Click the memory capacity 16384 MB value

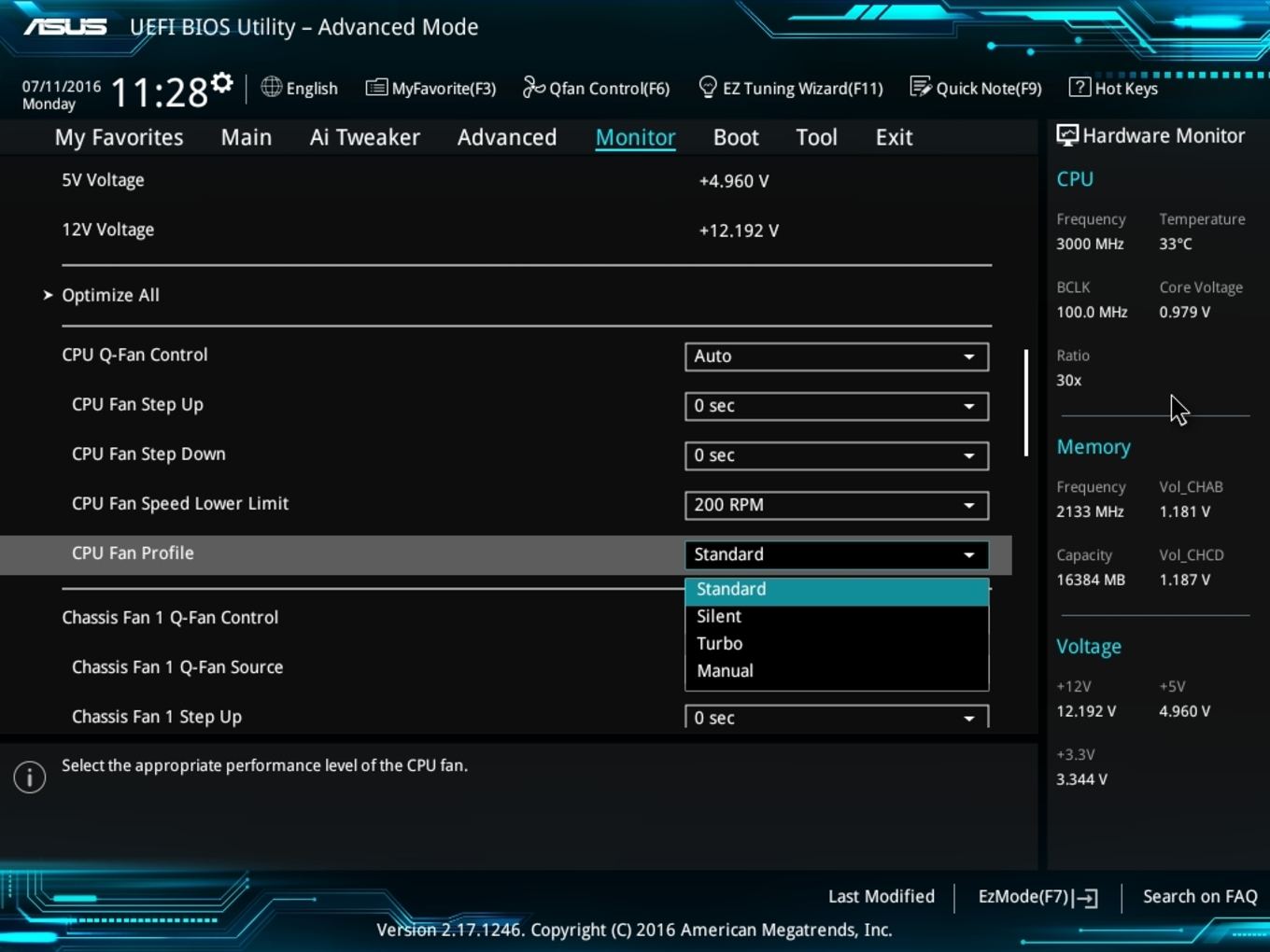coord(1091,580)
